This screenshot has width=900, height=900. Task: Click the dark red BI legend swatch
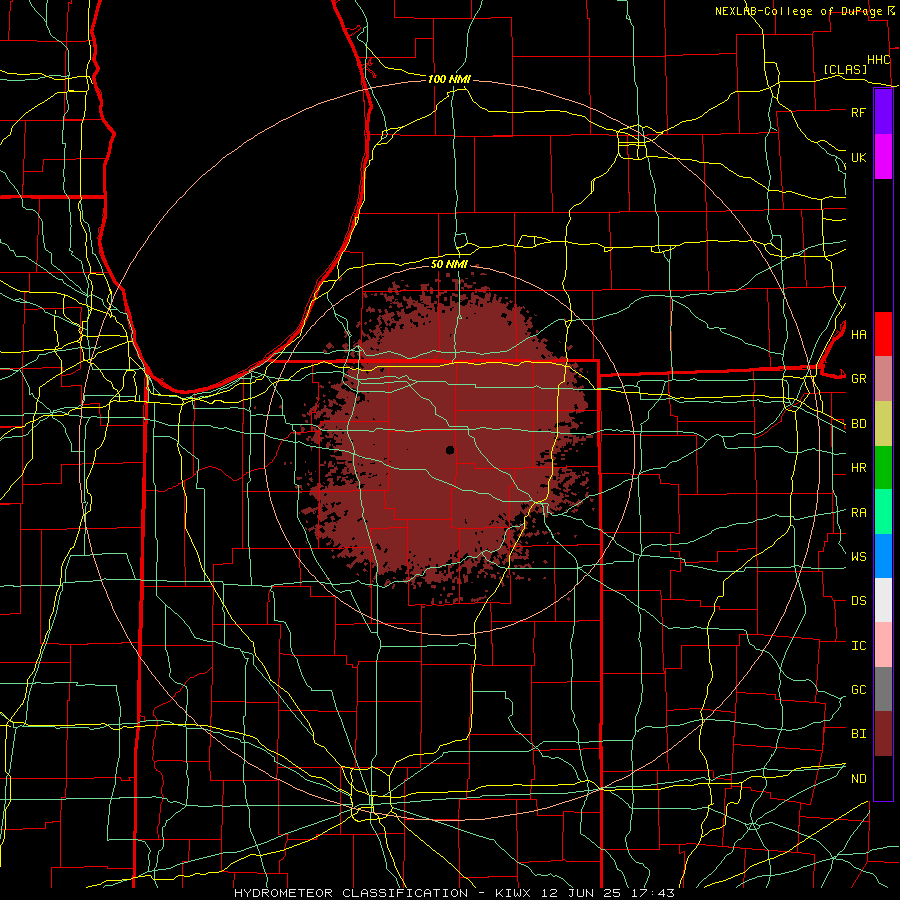pos(883,734)
